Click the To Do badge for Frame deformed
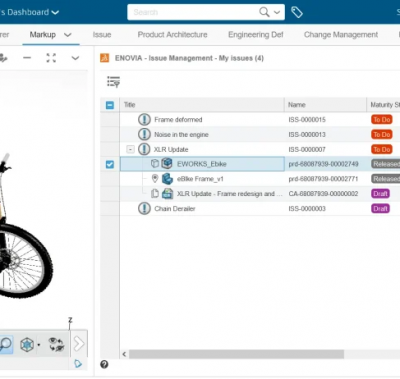400x379 pixels. tap(382, 119)
